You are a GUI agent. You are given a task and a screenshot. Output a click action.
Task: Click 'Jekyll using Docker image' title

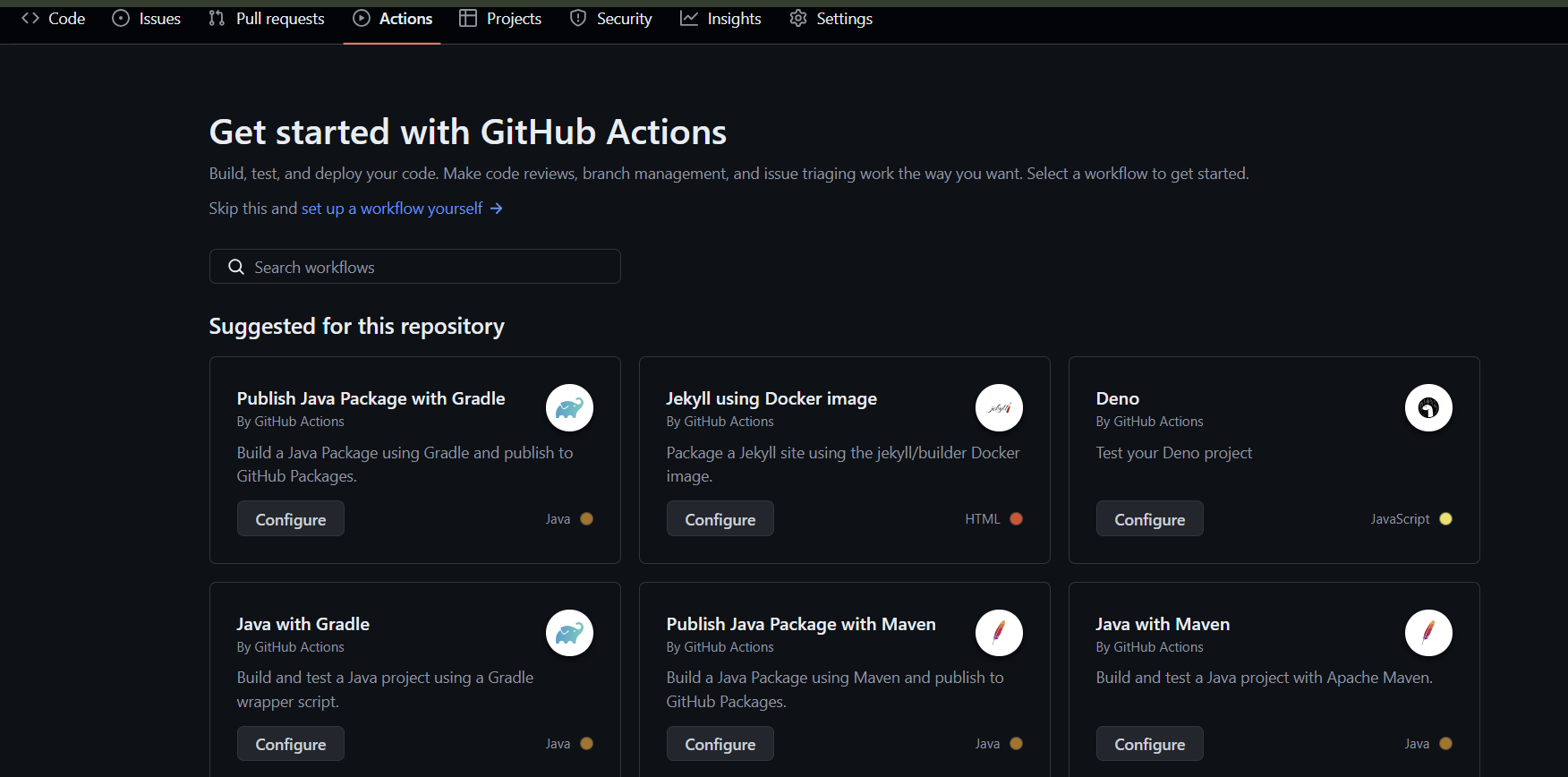coord(771,398)
